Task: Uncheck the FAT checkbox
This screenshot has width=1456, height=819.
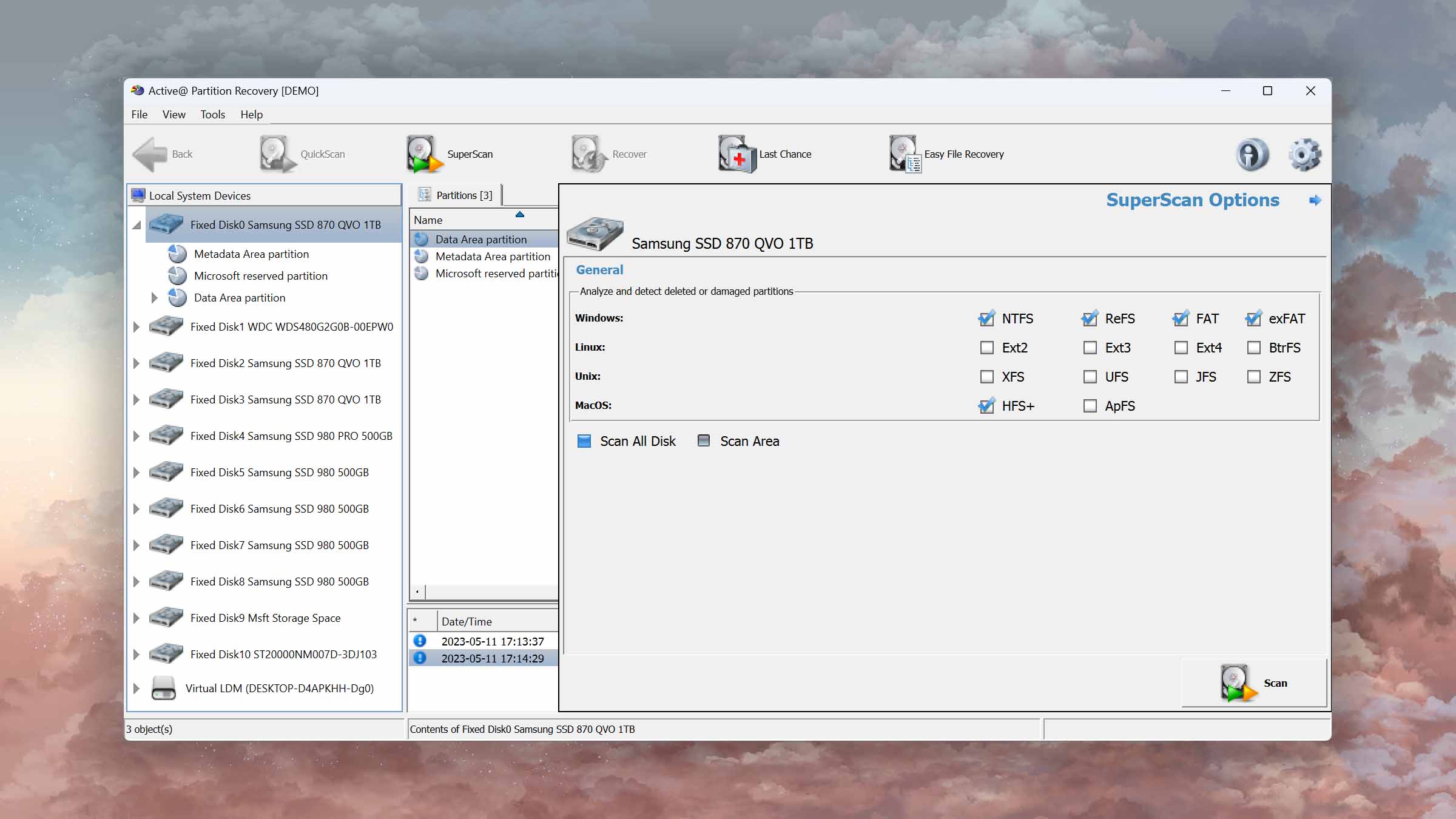Action: point(1181,318)
